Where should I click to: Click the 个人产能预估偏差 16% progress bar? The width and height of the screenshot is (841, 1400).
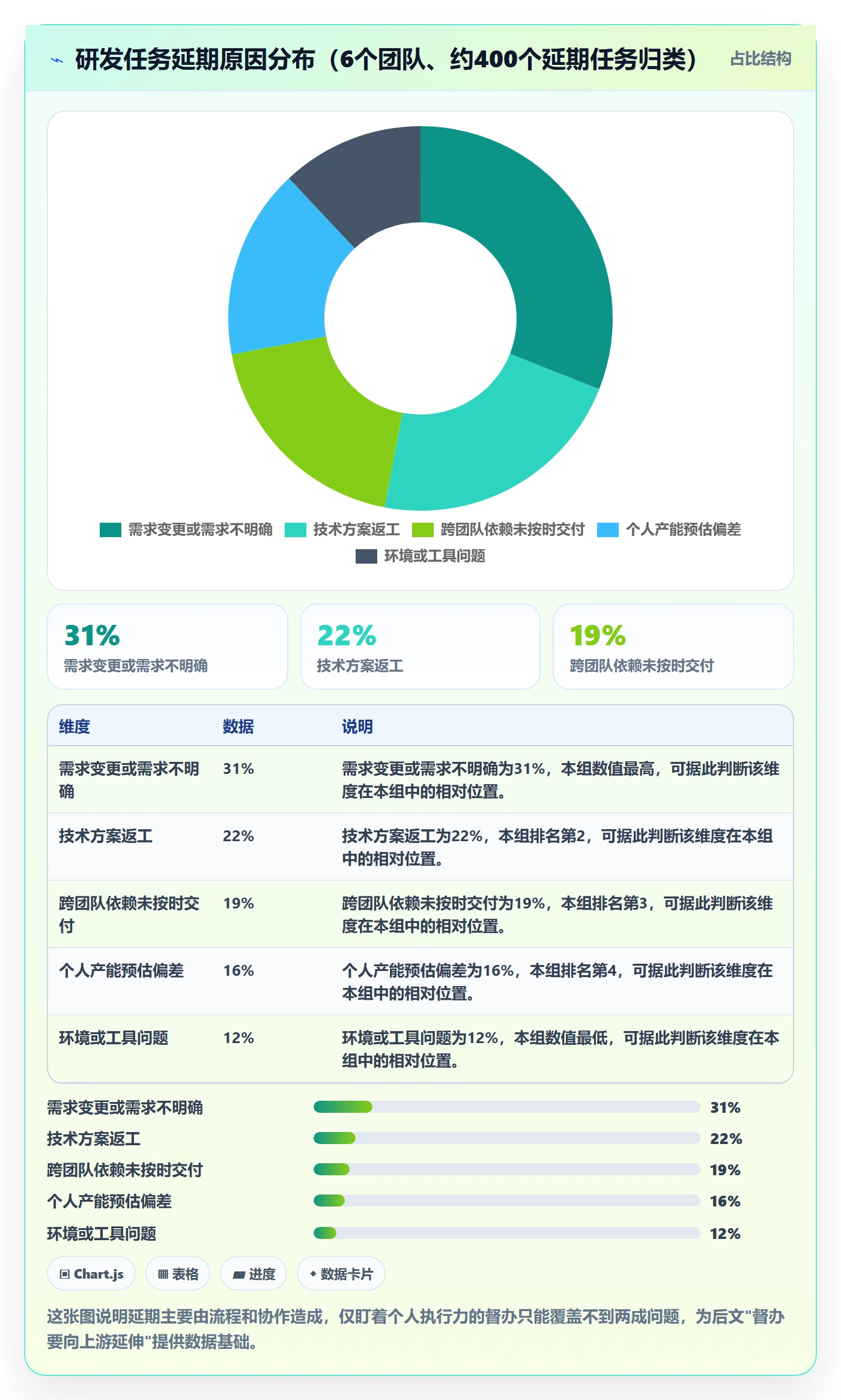pos(507,1201)
